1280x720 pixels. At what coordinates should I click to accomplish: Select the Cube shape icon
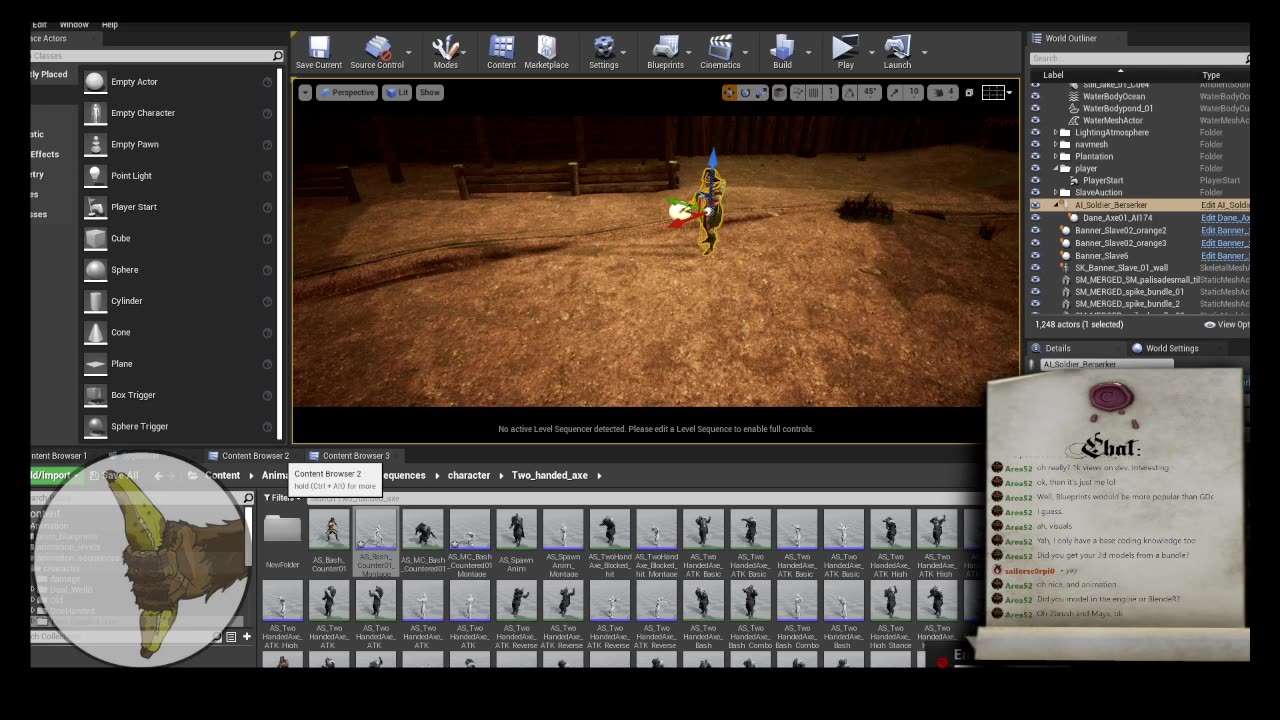click(95, 238)
